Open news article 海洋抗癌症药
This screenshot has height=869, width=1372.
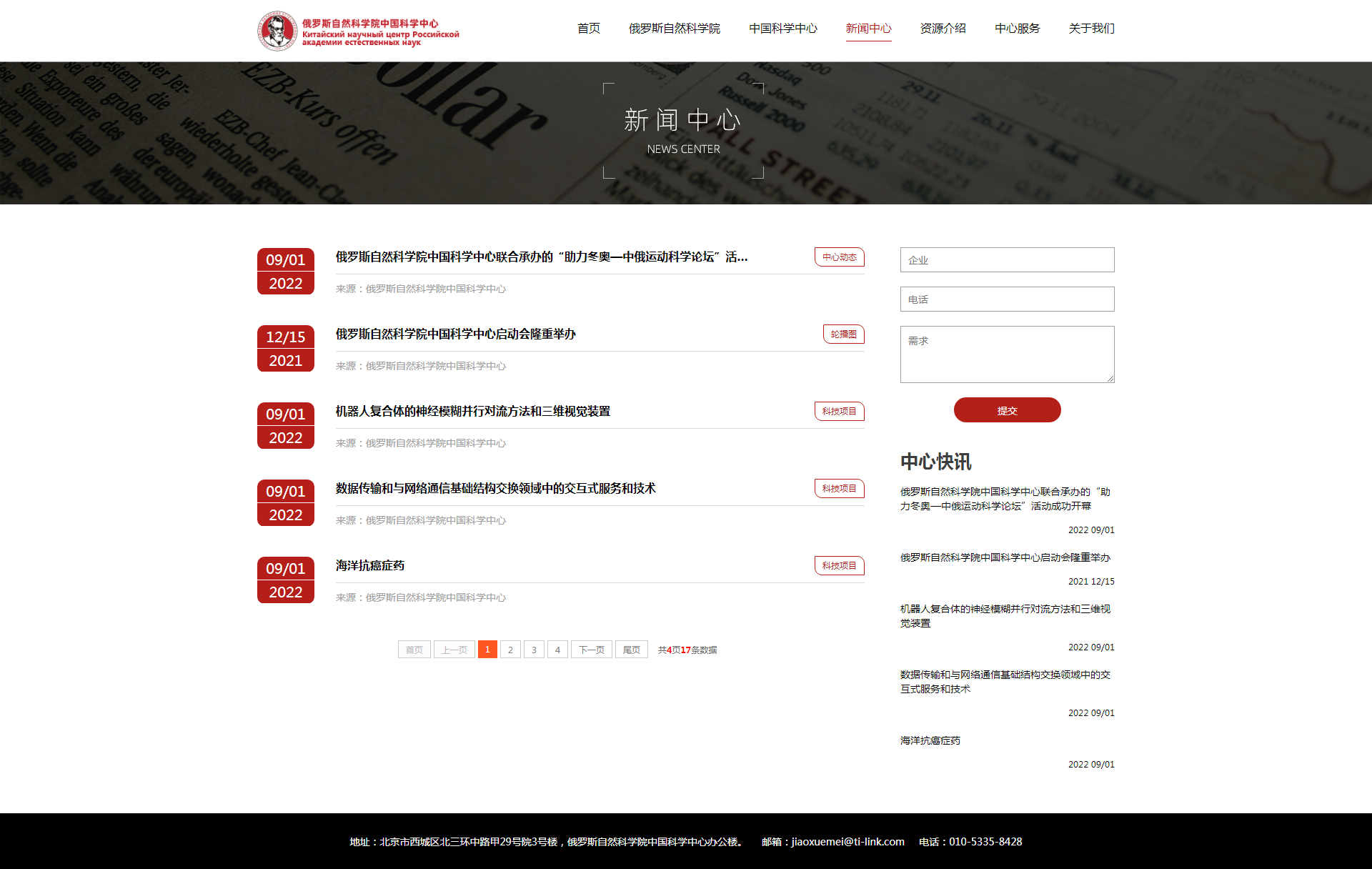tap(370, 565)
